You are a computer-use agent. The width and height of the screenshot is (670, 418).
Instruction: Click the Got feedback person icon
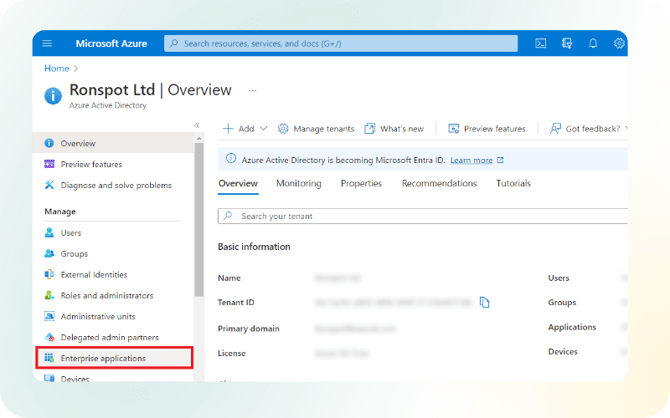point(555,129)
